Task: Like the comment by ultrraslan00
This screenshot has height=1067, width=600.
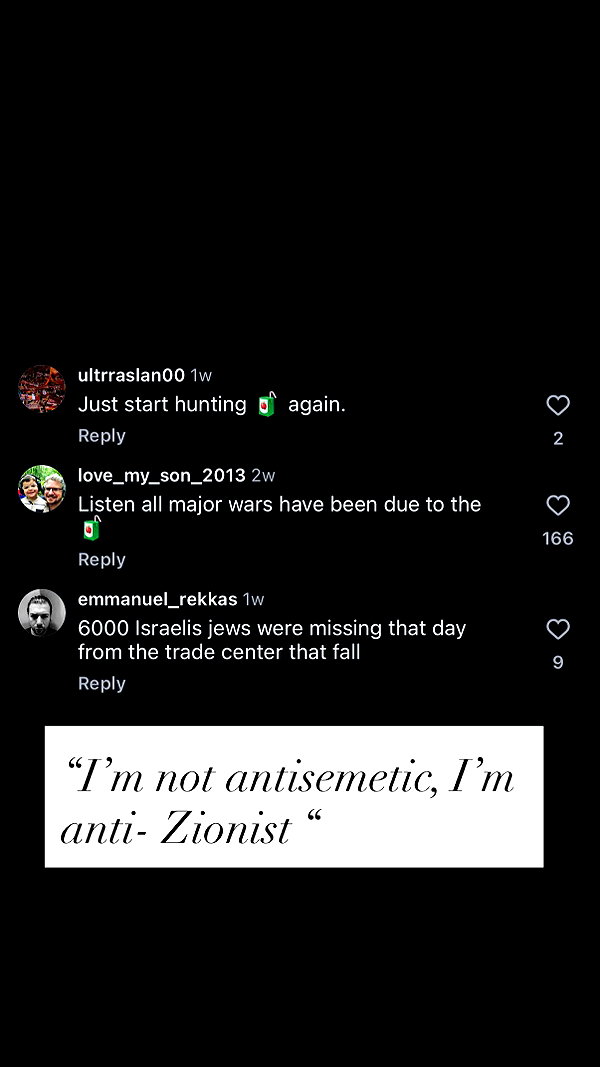Action: (x=558, y=406)
